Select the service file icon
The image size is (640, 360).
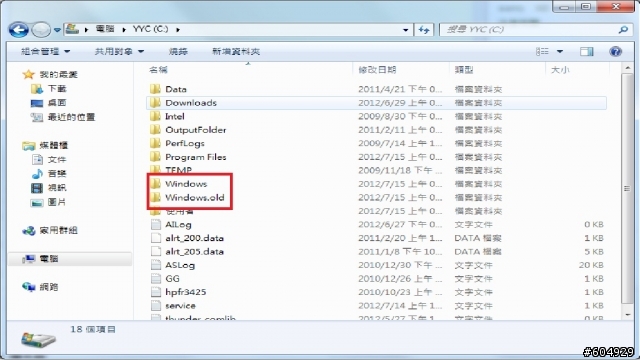pos(156,305)
